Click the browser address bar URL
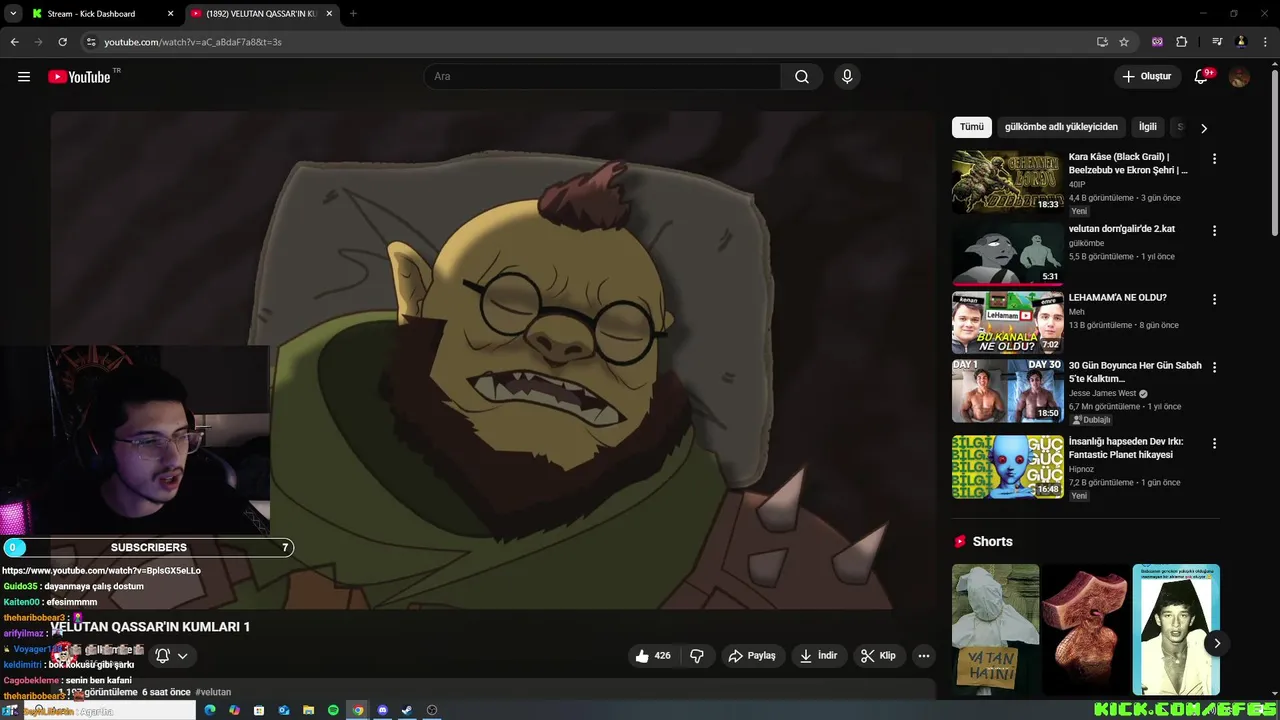 point(193,42)
